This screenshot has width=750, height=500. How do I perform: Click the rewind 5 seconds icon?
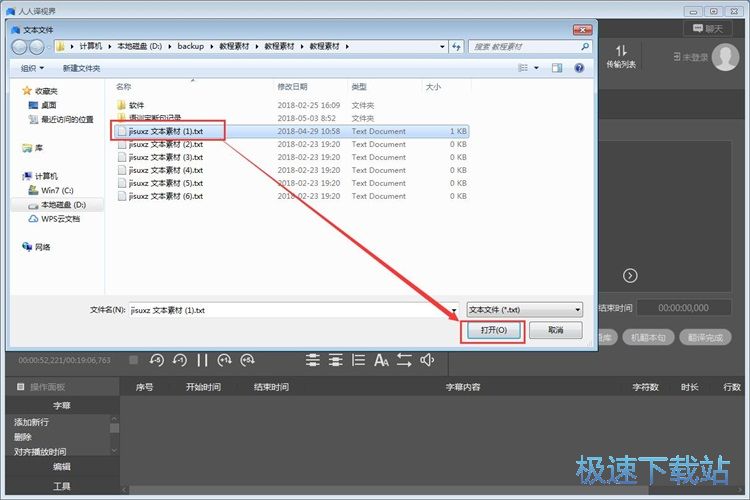click(x=156, y=360)
